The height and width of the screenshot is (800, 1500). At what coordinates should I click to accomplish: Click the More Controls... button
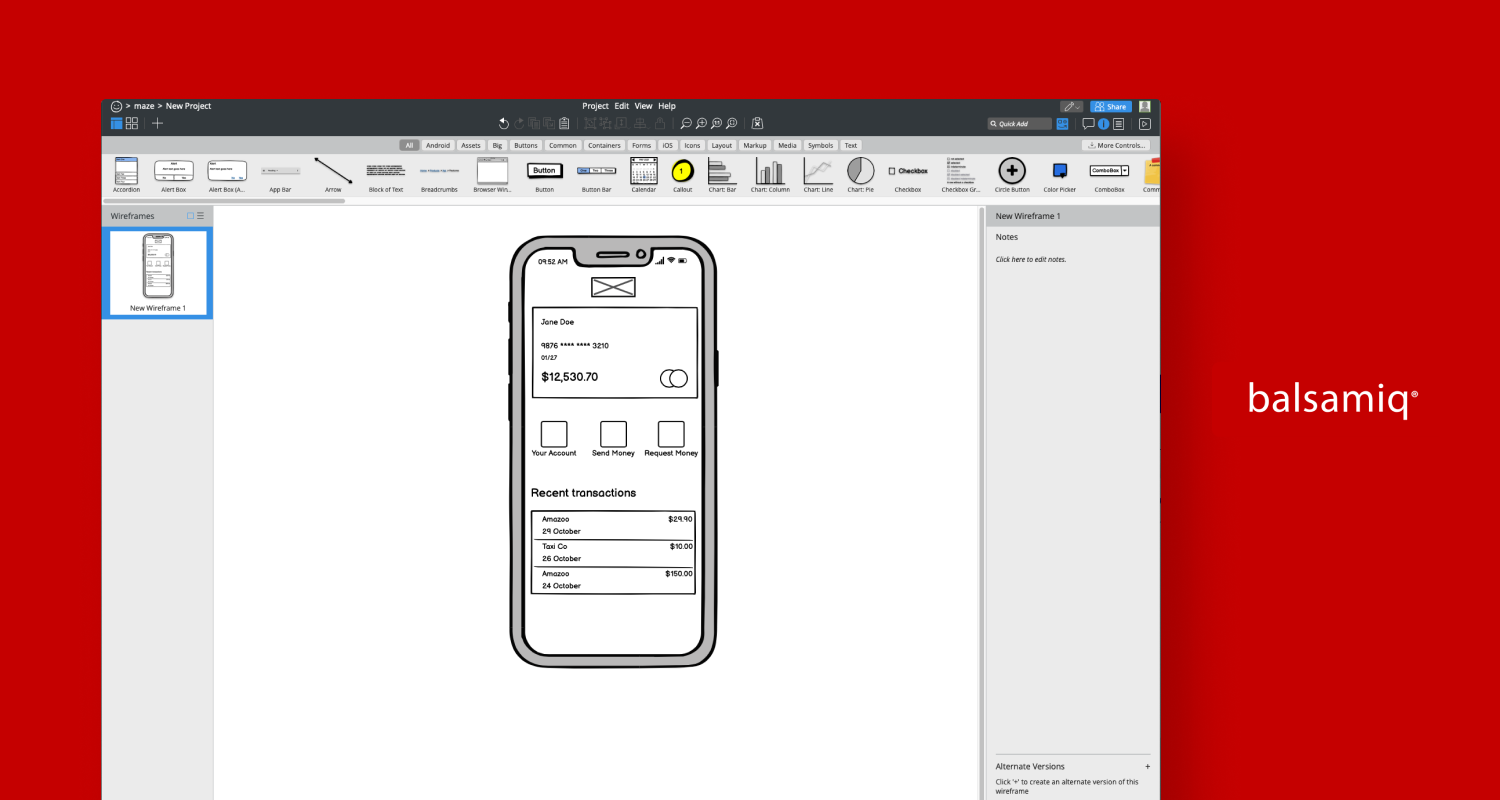(1115, 145)
